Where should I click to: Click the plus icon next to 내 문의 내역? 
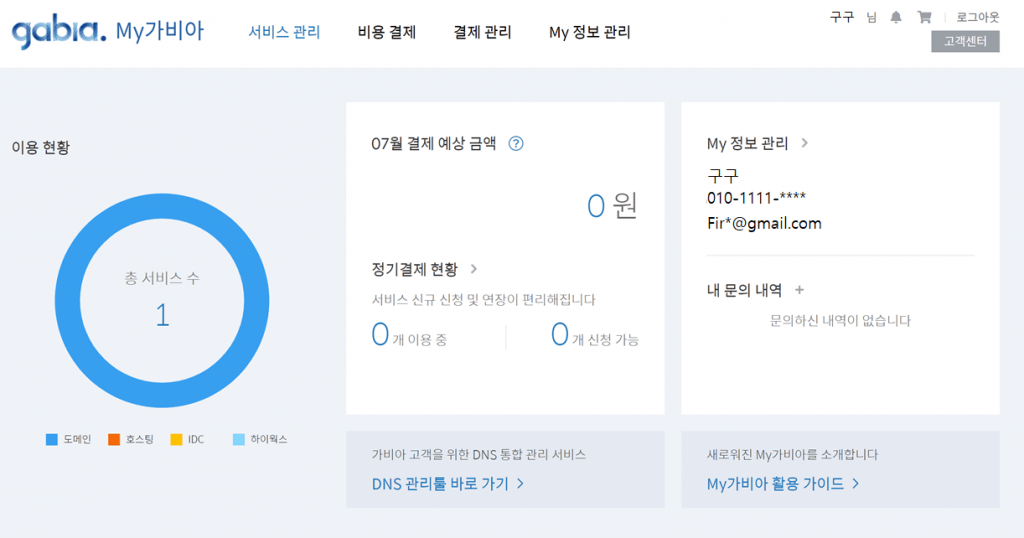pos(799,290)
